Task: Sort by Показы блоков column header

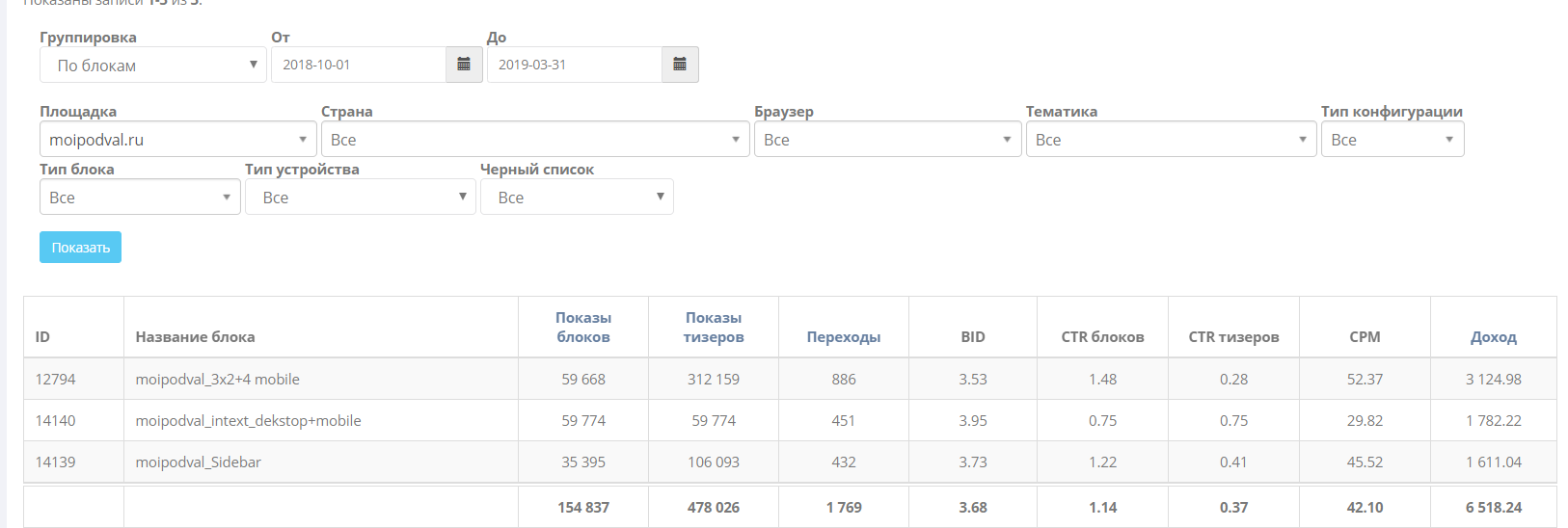Action: pos(583,328)
